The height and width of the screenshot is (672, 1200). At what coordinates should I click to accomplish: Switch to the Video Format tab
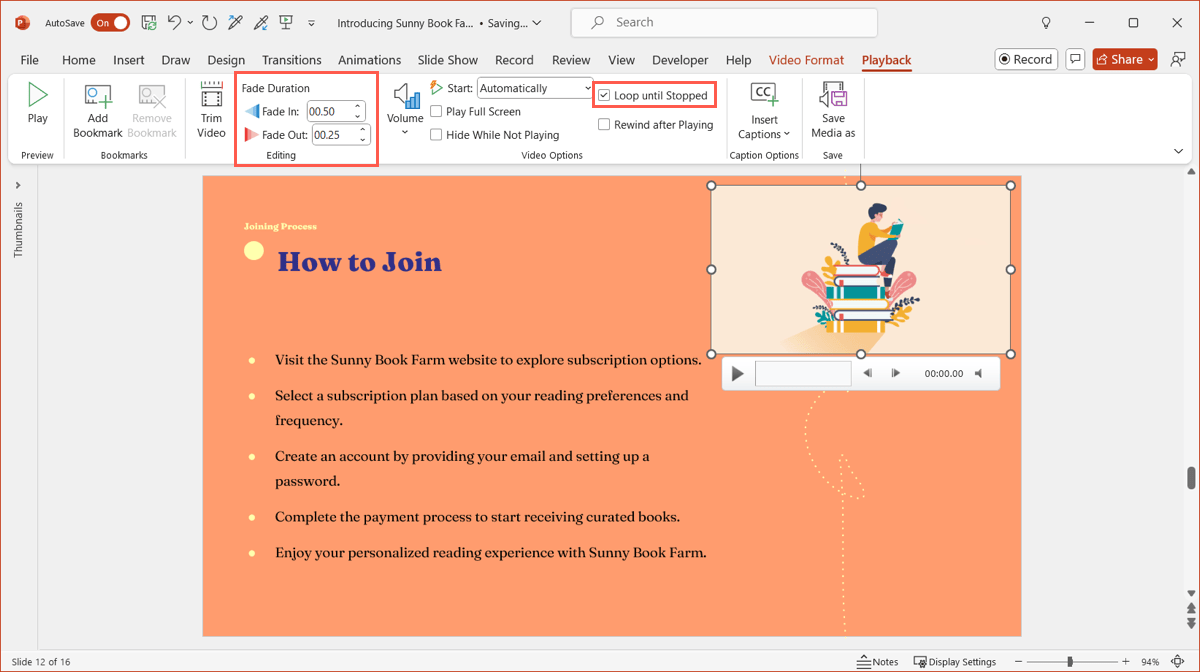pyautogui.click(x=806, y=60)
